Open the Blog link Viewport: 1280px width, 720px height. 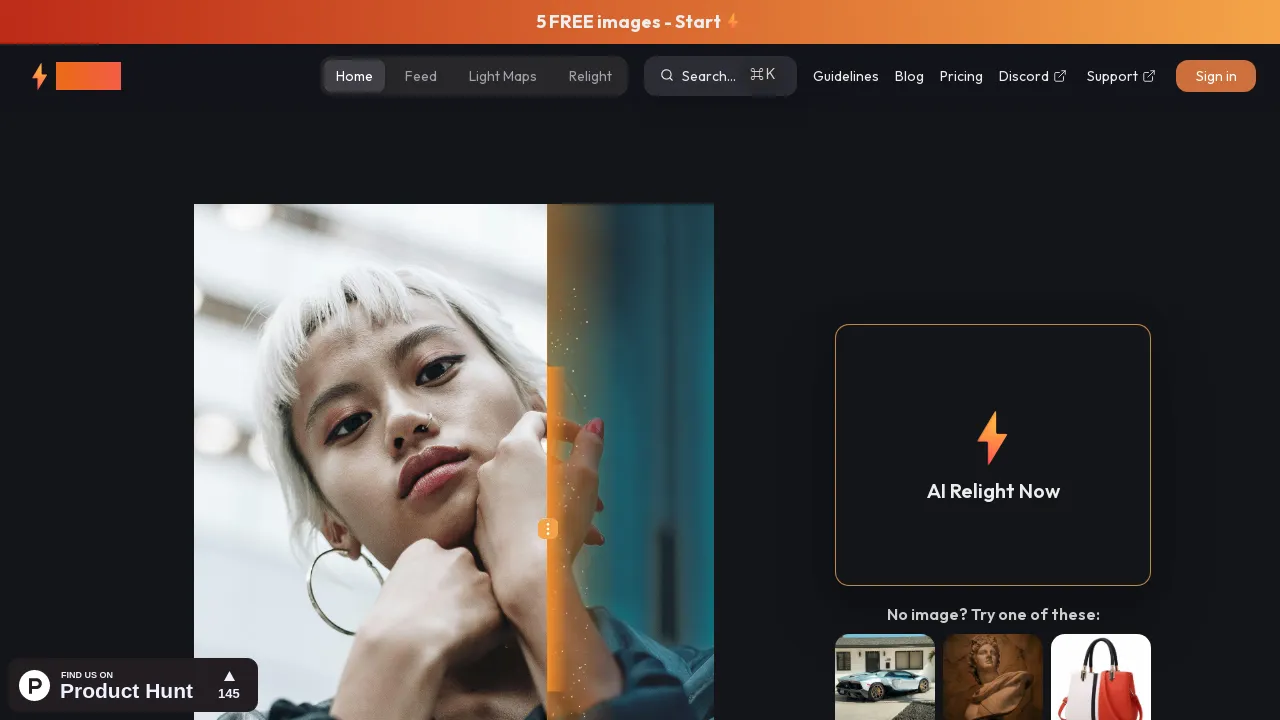(908, 76)
